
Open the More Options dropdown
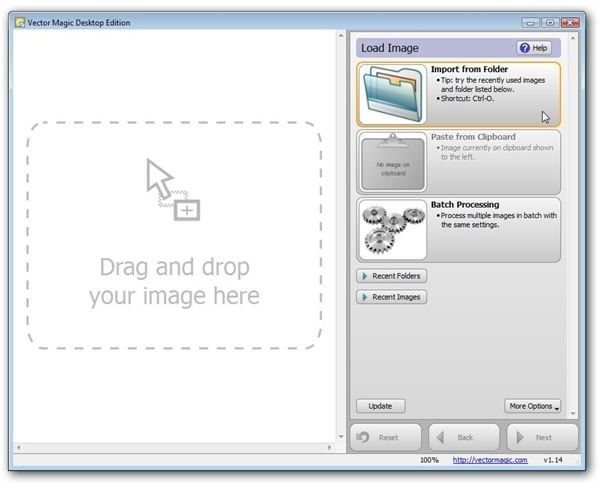click(533, 406)
